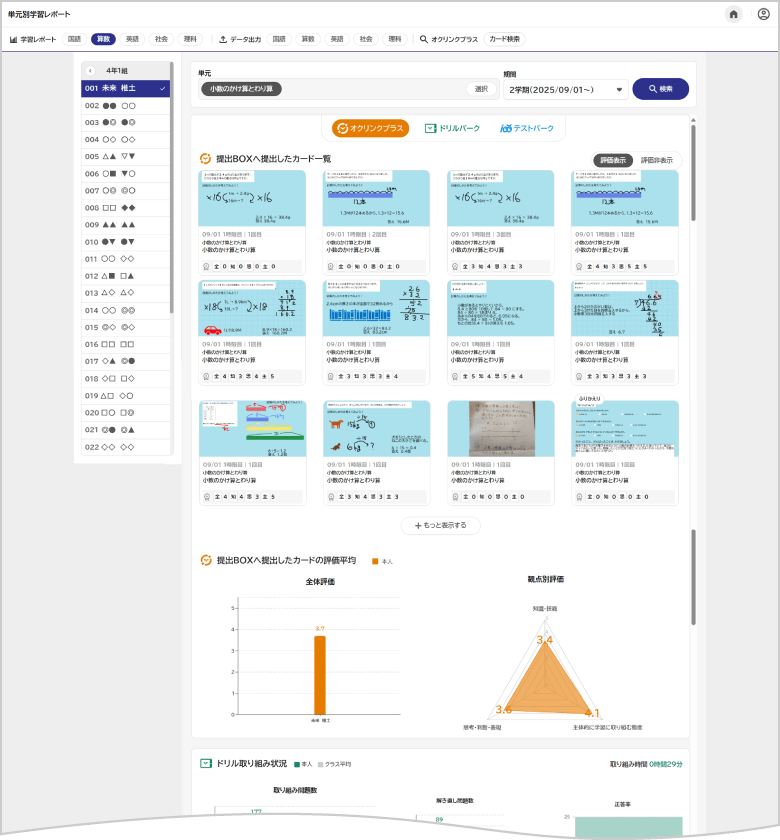Click the データ出力 upload icon
780x840 pixels.
point(223,39)
